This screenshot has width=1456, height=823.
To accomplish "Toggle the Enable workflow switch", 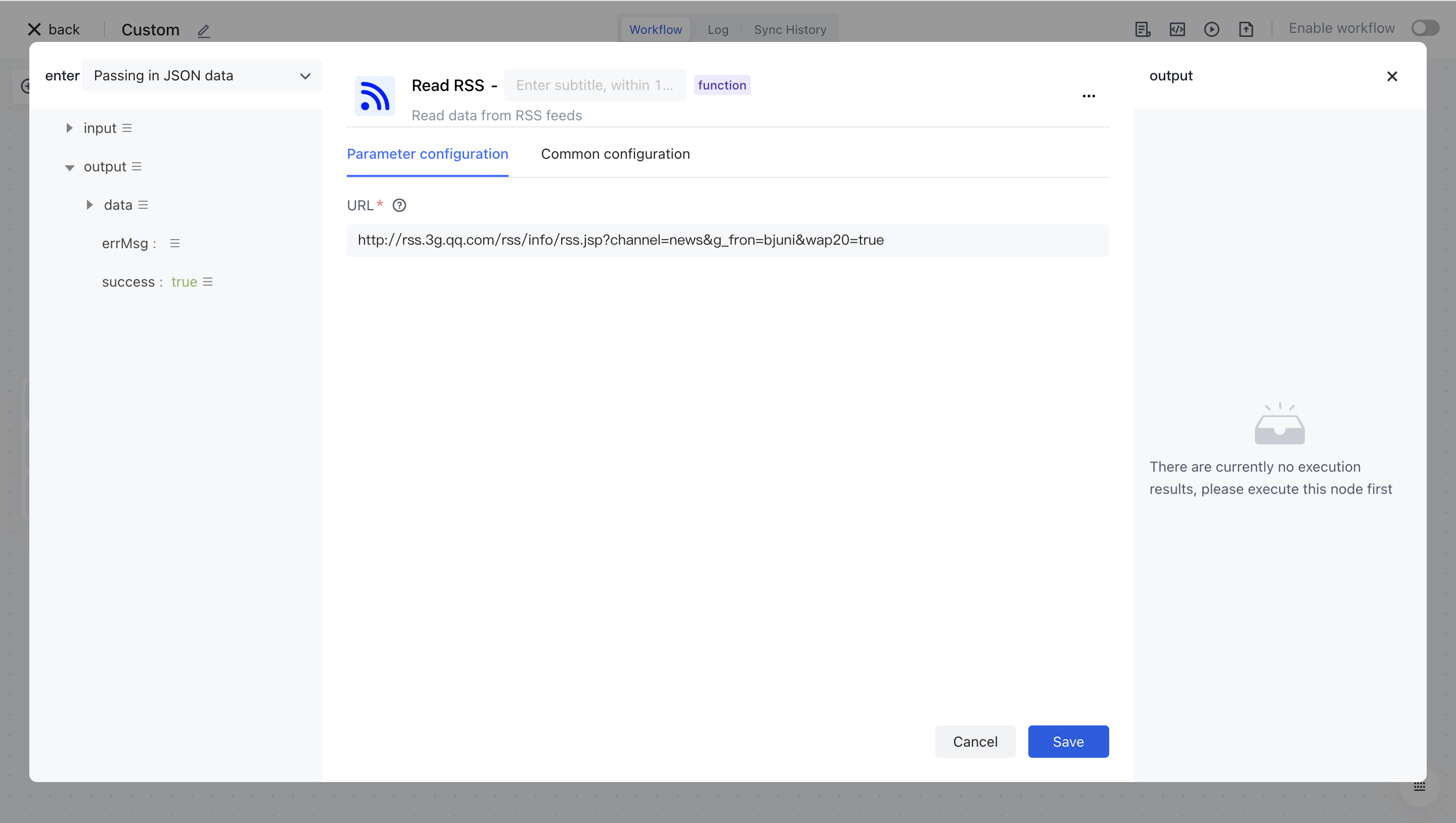I will 1425,28.
